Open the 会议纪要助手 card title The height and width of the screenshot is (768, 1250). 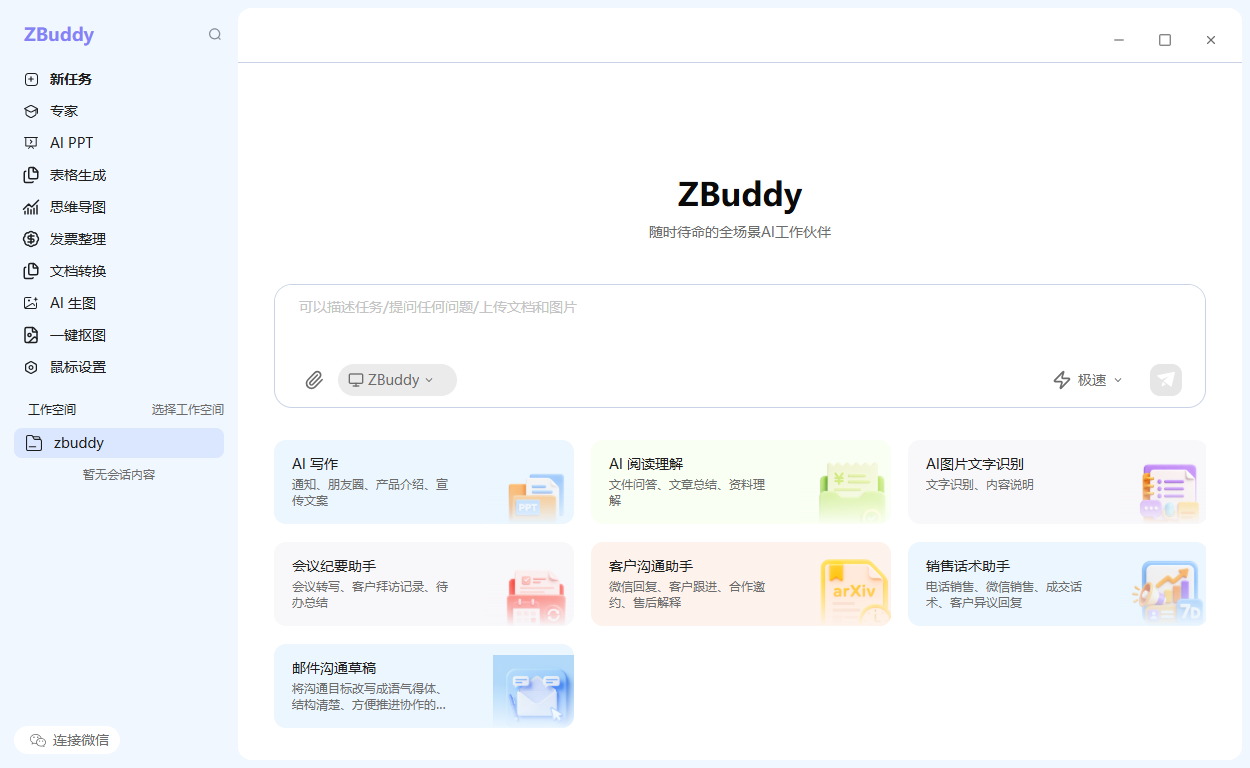pyautogui.click(x=334, y=566)
